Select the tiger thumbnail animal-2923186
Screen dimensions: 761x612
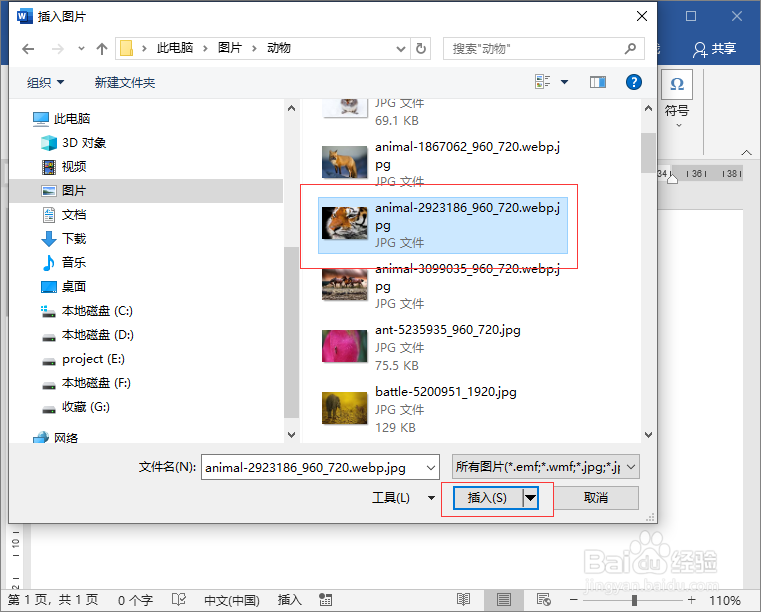[345, 223]
